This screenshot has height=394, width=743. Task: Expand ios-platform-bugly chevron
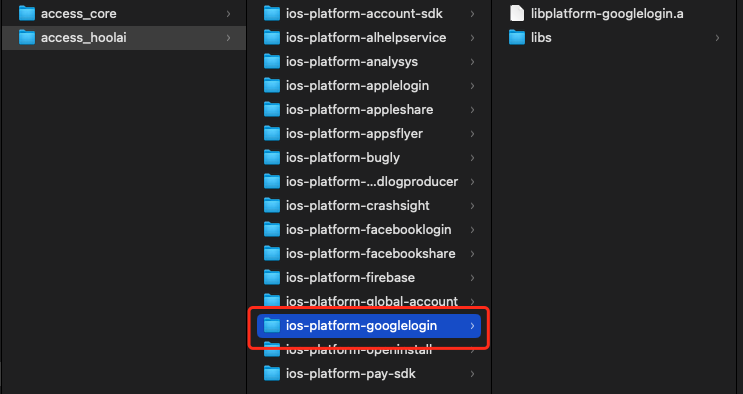click(472, 157)
